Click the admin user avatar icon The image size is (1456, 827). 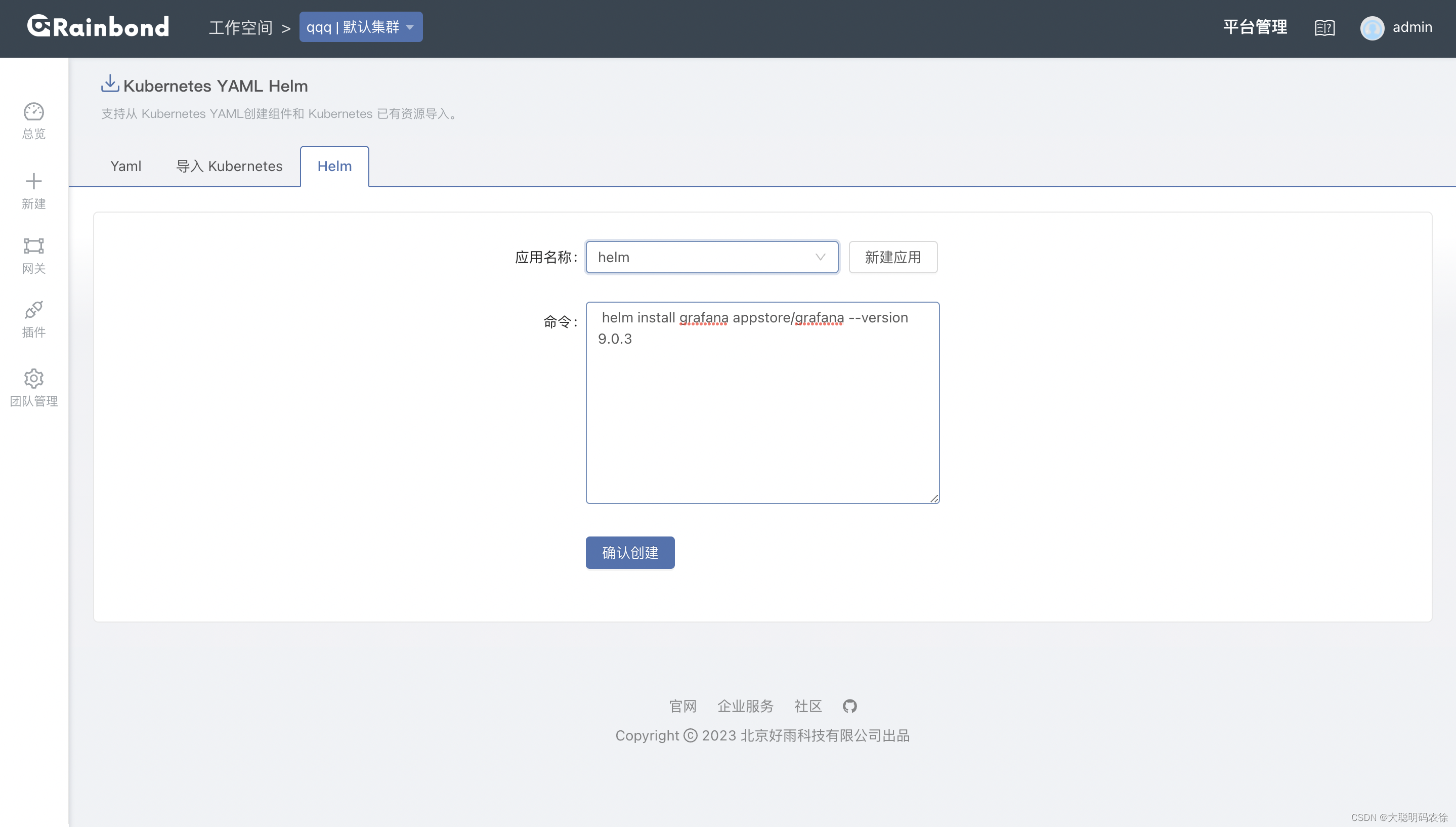1372,28
